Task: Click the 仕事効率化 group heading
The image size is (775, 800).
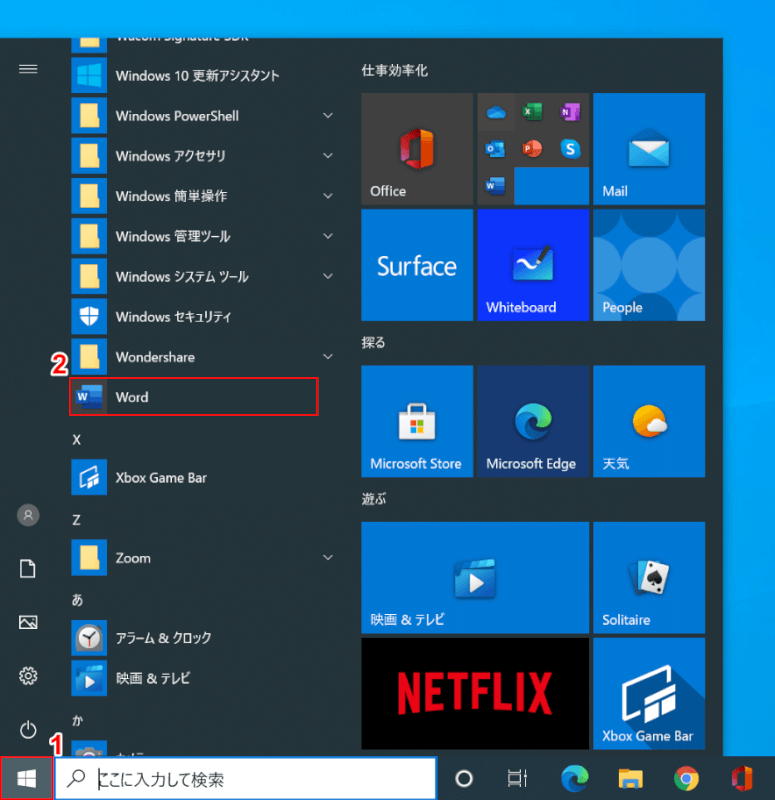Action: point(394,70)
